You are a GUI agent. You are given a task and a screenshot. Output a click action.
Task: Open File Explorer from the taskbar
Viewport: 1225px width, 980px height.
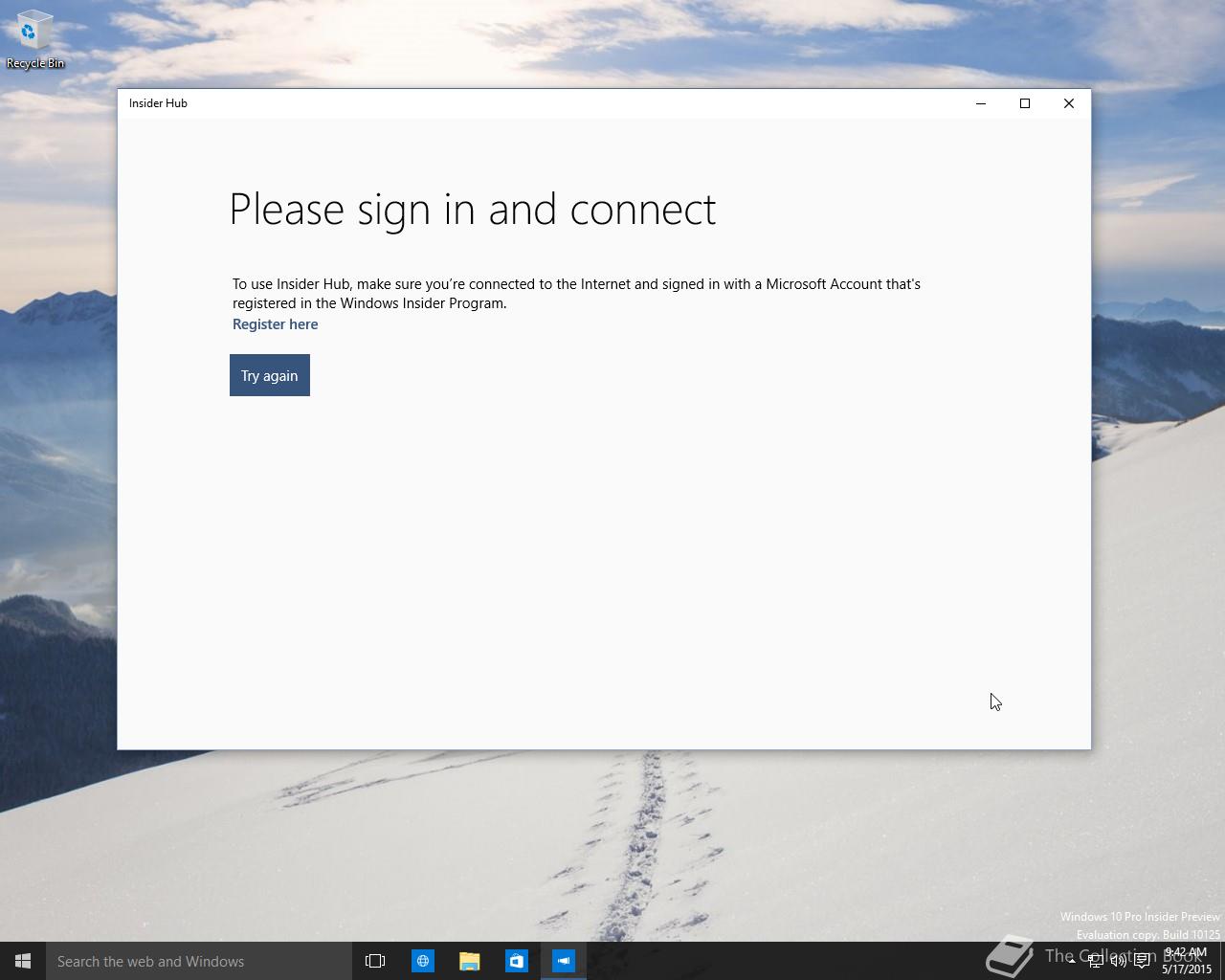tap(469, 961)
